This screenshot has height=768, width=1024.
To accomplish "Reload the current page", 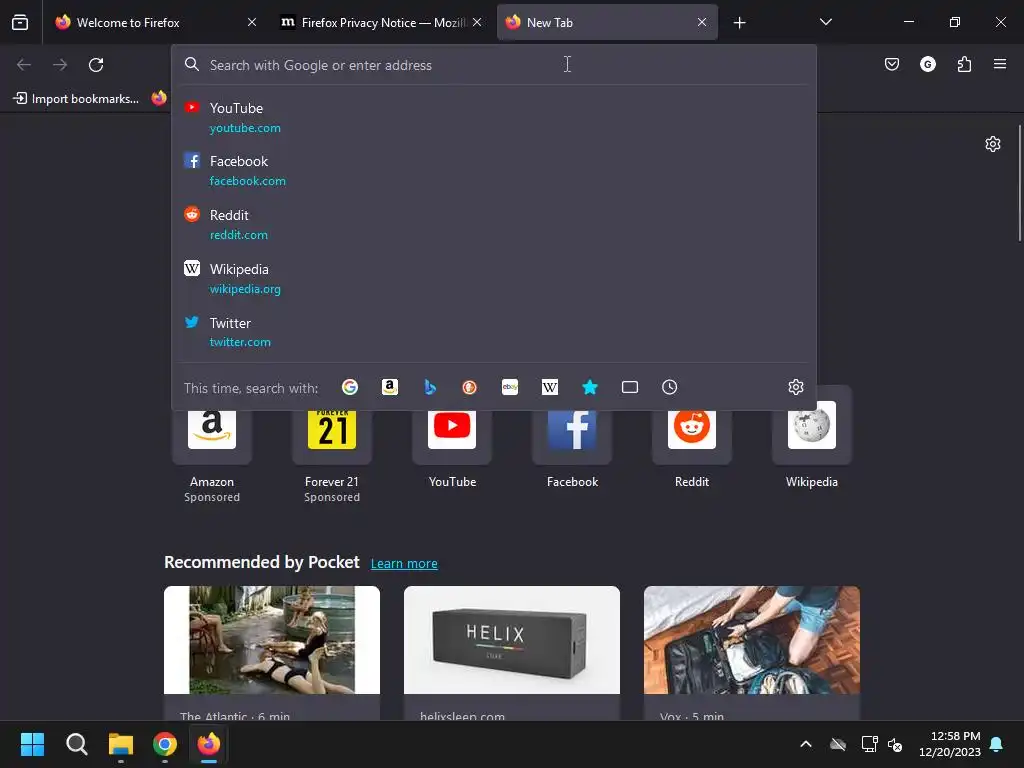I will pos(96,65).
